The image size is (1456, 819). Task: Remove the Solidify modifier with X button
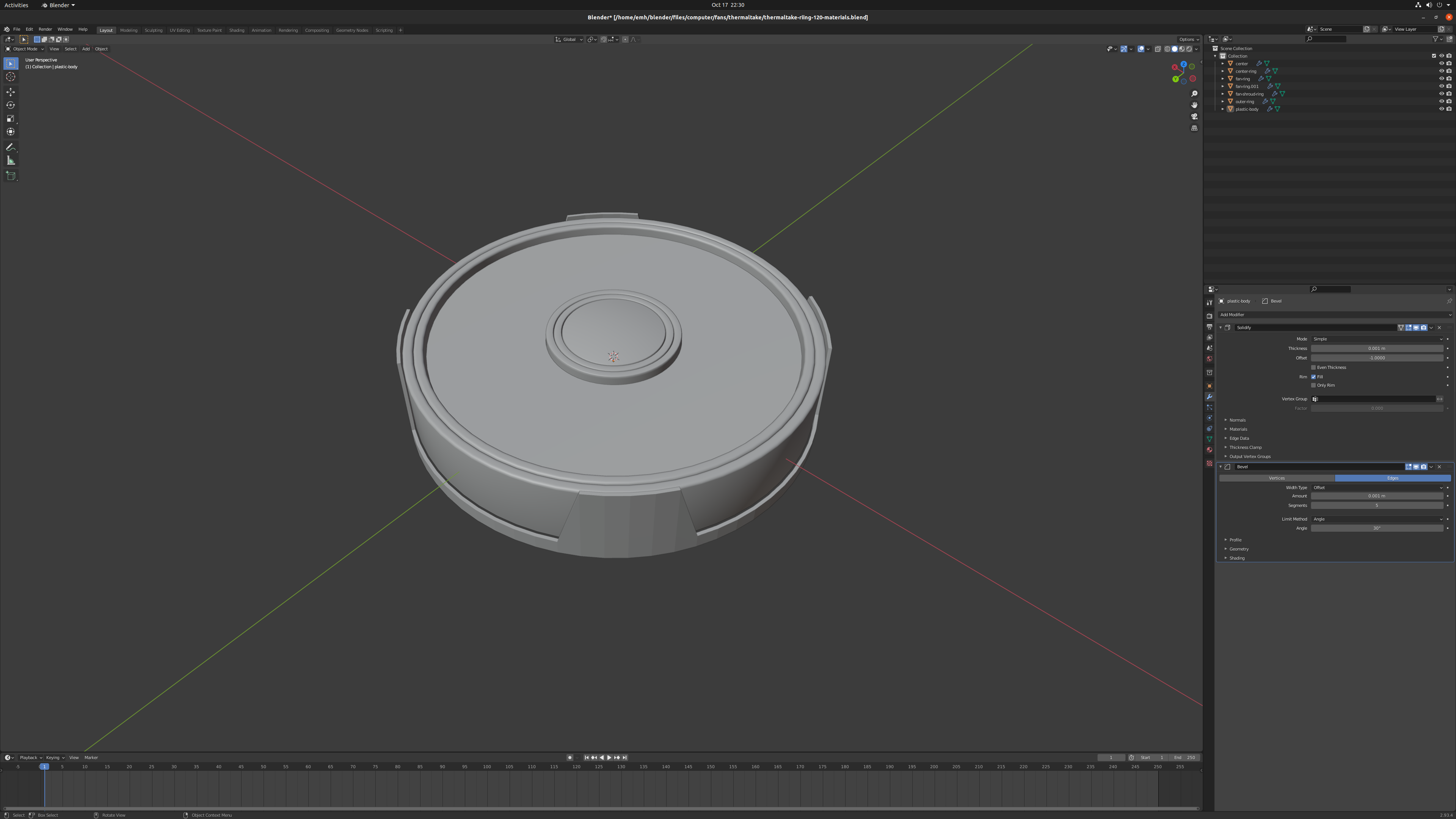click(1439, 328)
